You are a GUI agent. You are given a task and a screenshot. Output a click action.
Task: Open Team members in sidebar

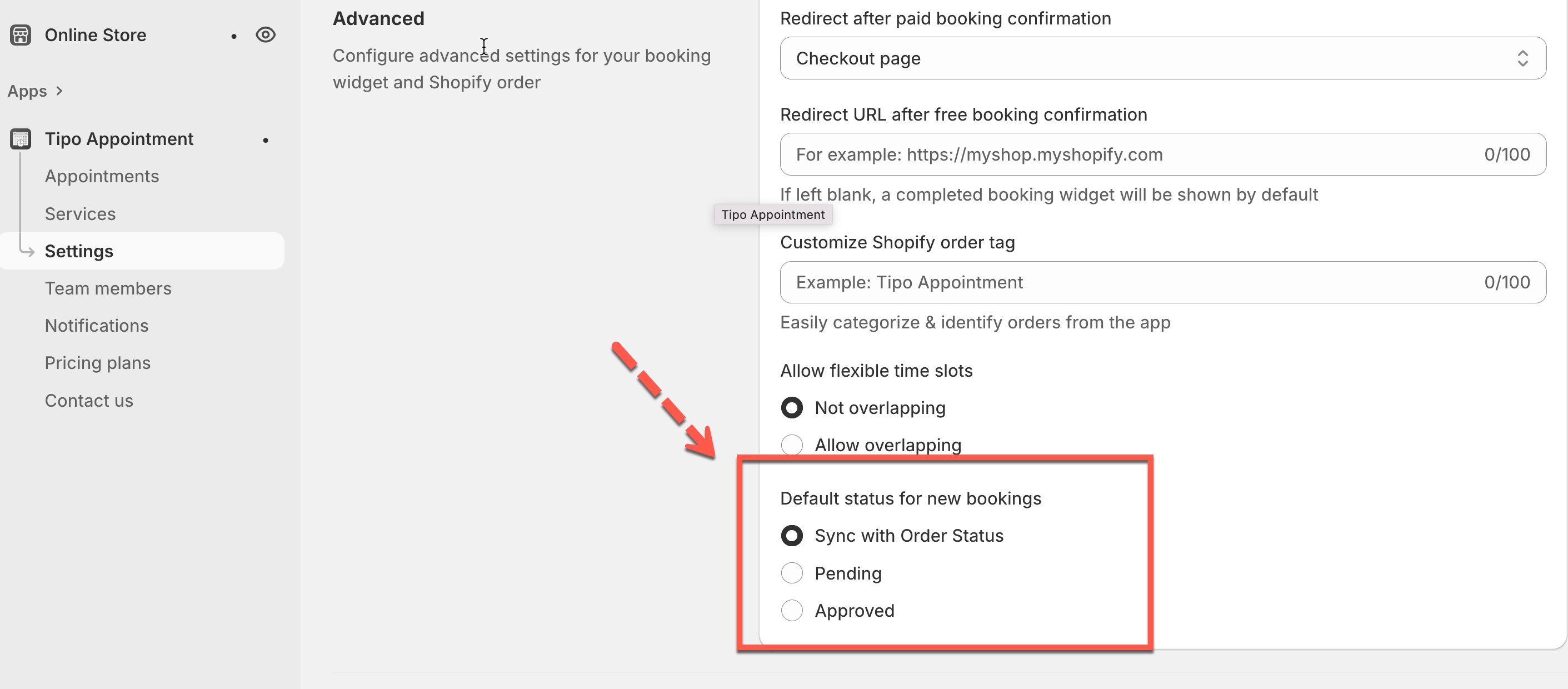(x=108, y=288)
